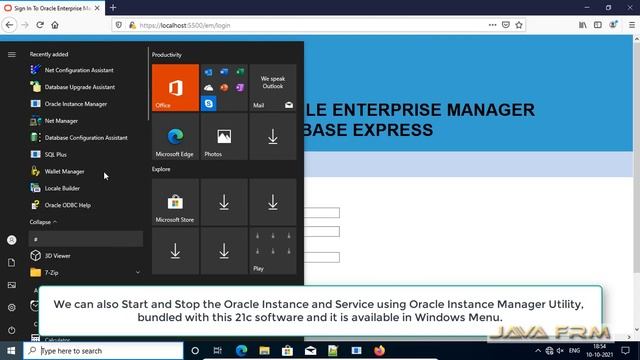Open Settings gear in Start sidebar
Viewport: 640px width, 360px height.
tap(12, 307)
